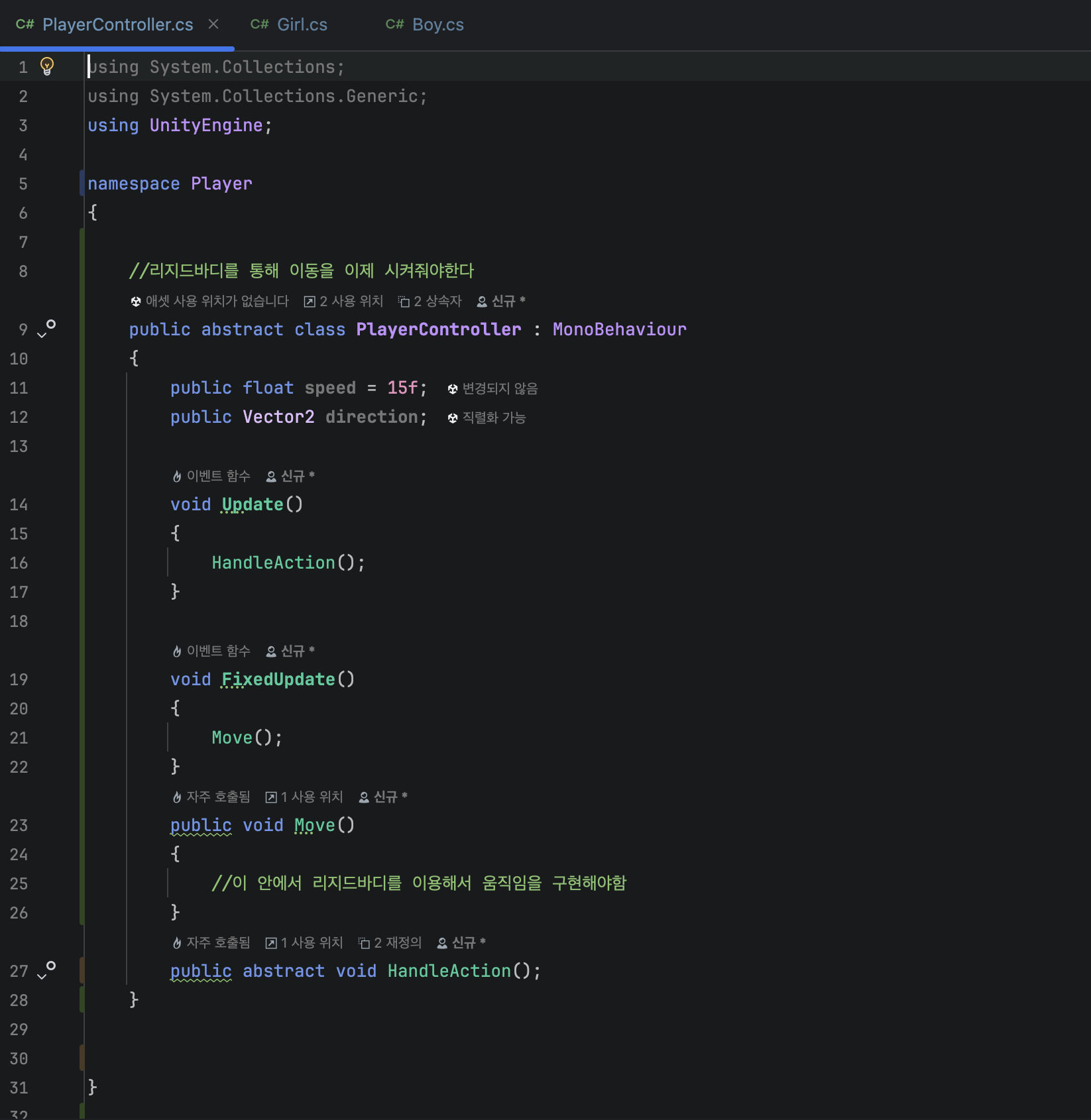1091x1120 pixels.
Task: Click Unity icon beside '직렬화 가능'
Action: coord(453,419)
